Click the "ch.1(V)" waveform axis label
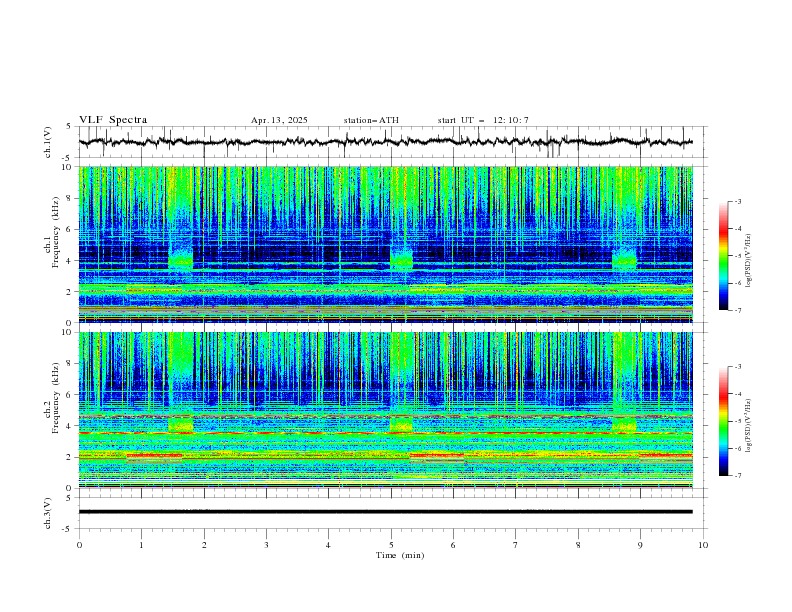This screenshot has width=792, height=612. tap(48, 142)
